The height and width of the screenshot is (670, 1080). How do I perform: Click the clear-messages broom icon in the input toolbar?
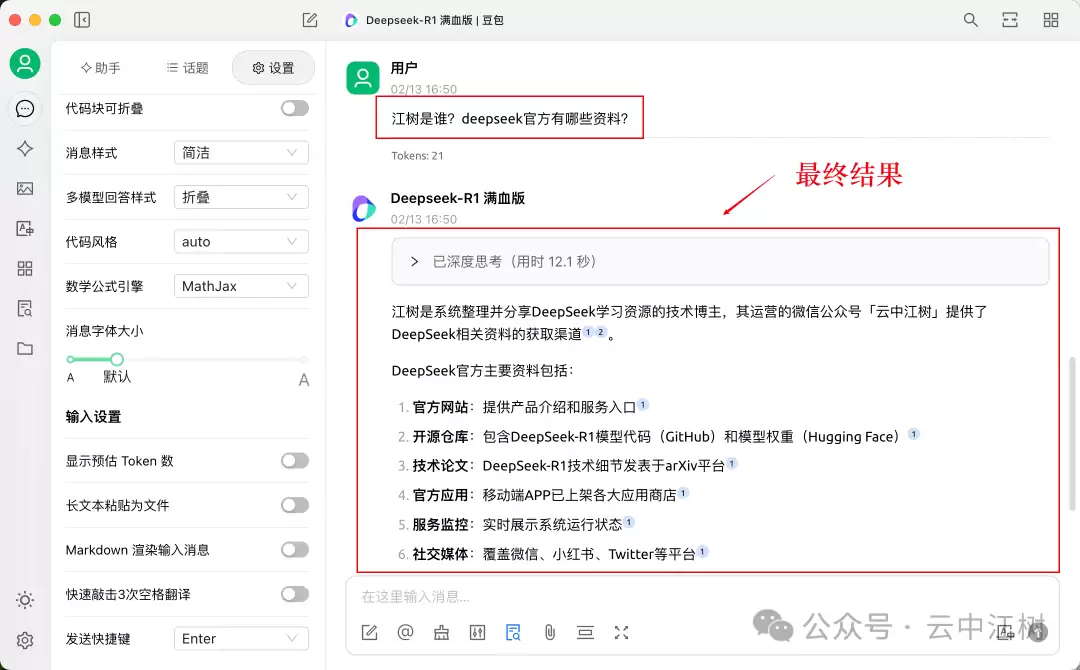(442, 632)
